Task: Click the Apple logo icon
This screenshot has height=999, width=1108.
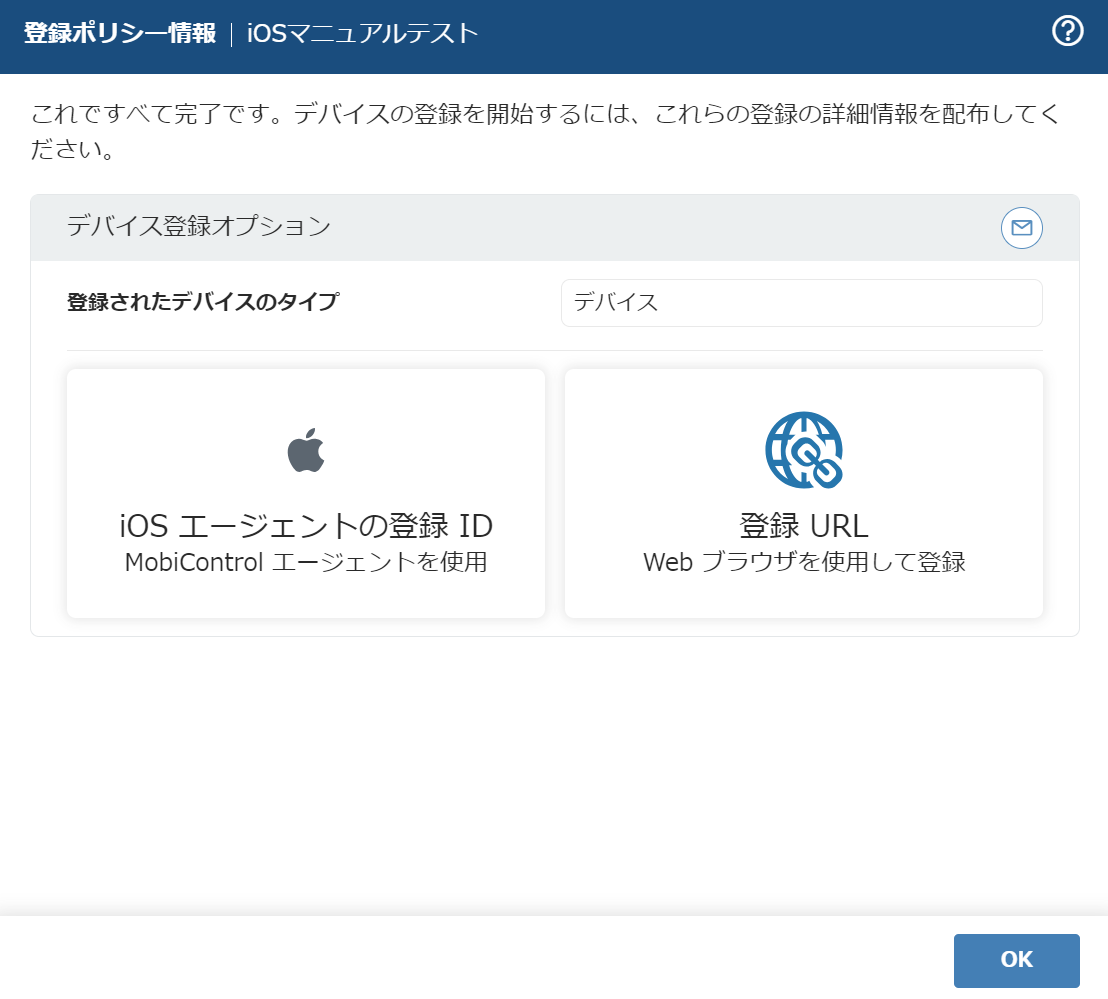Action: [306, 450]
